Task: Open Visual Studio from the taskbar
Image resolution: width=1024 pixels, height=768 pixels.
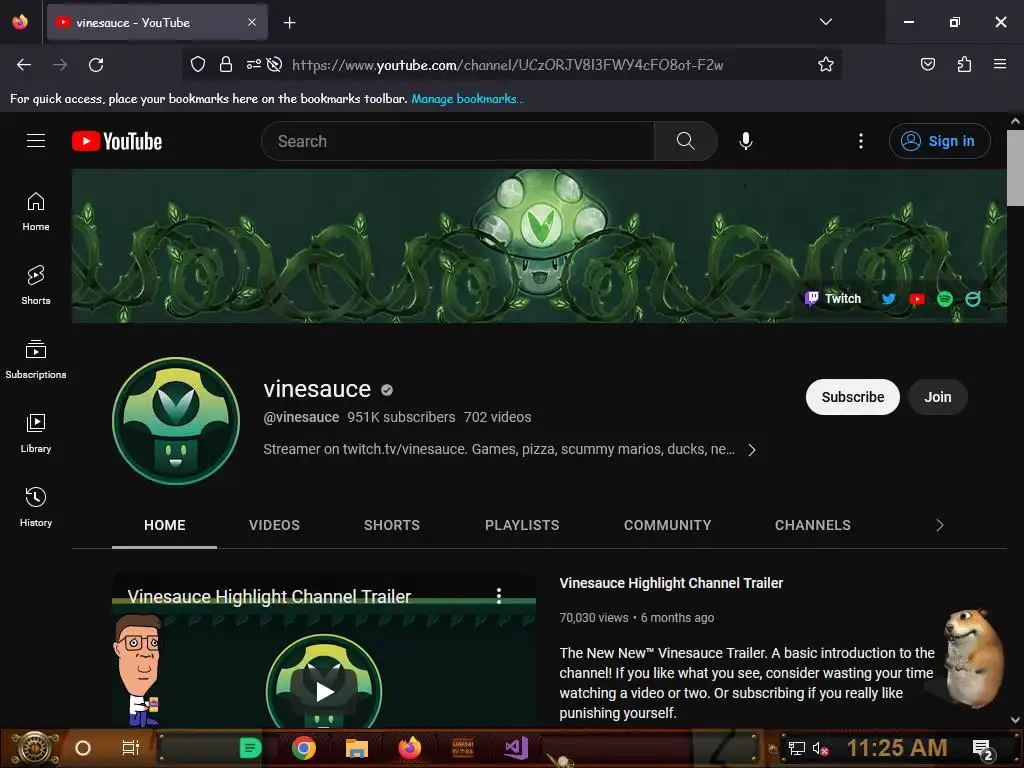Action: point(516,748)
